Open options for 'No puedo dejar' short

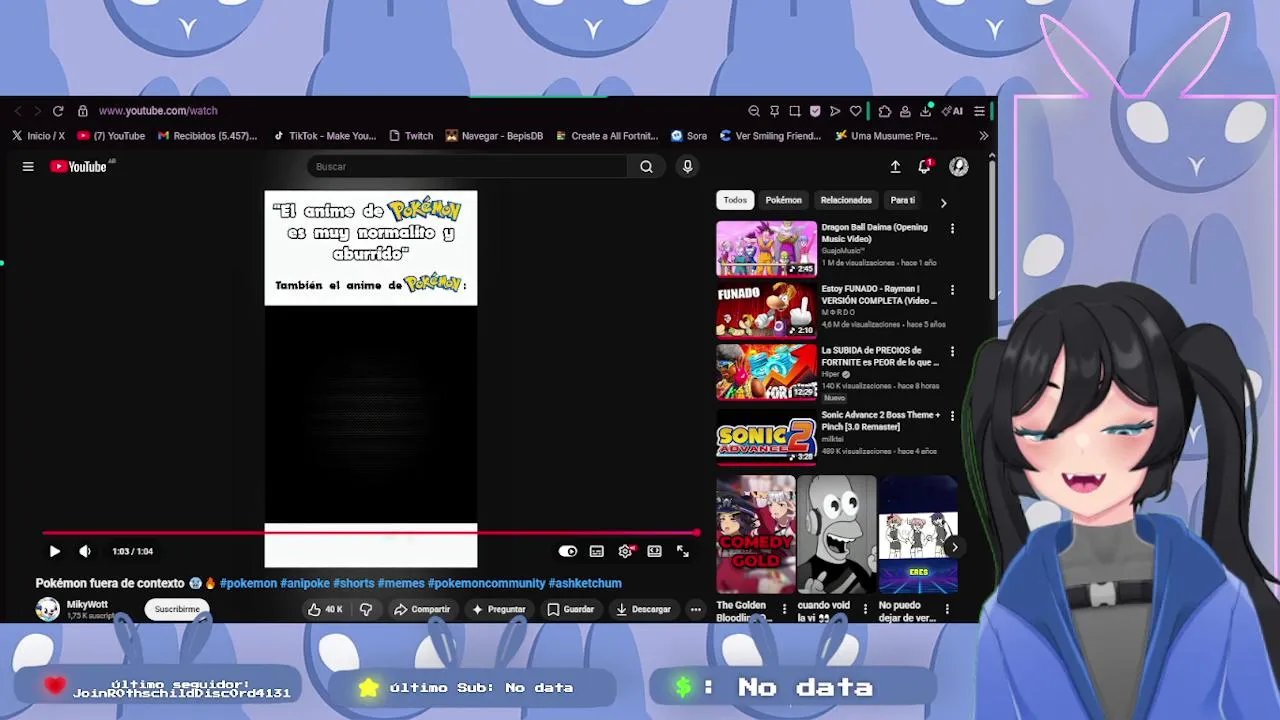click(x=947, y=608)
